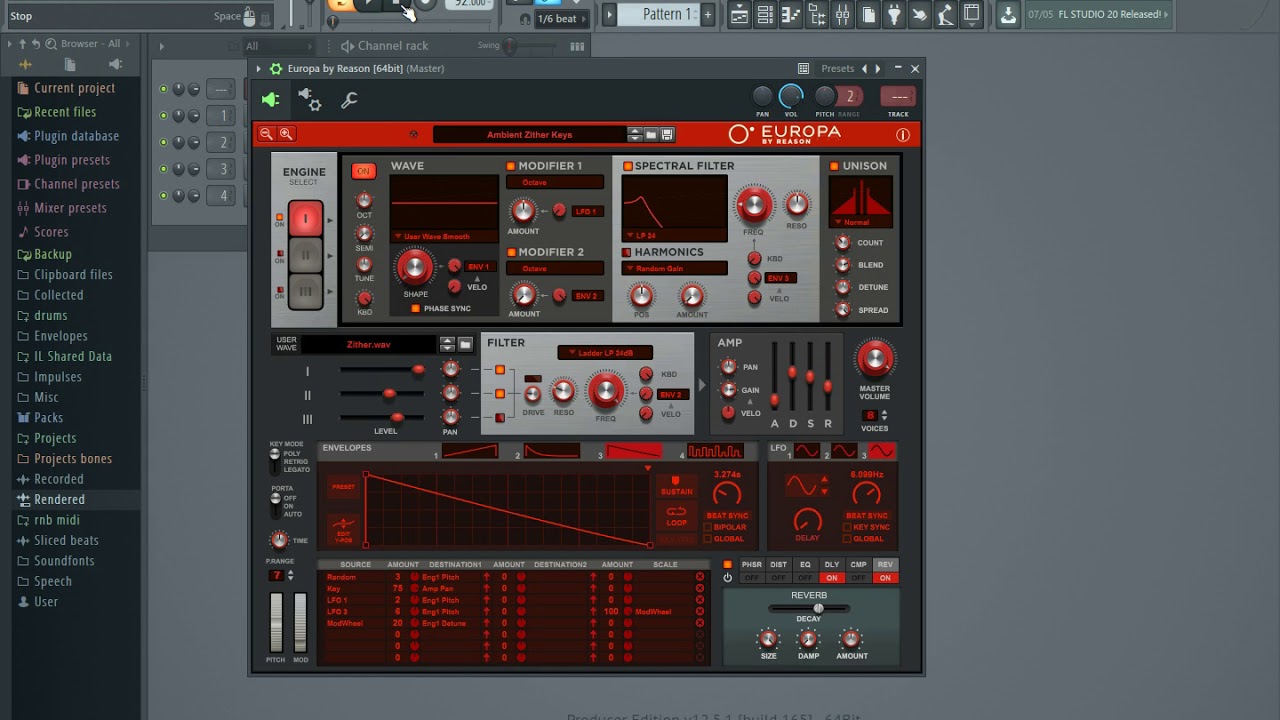Open the plugin picker plug icon
Screen dimensions: 1280x720
[894, 14]
